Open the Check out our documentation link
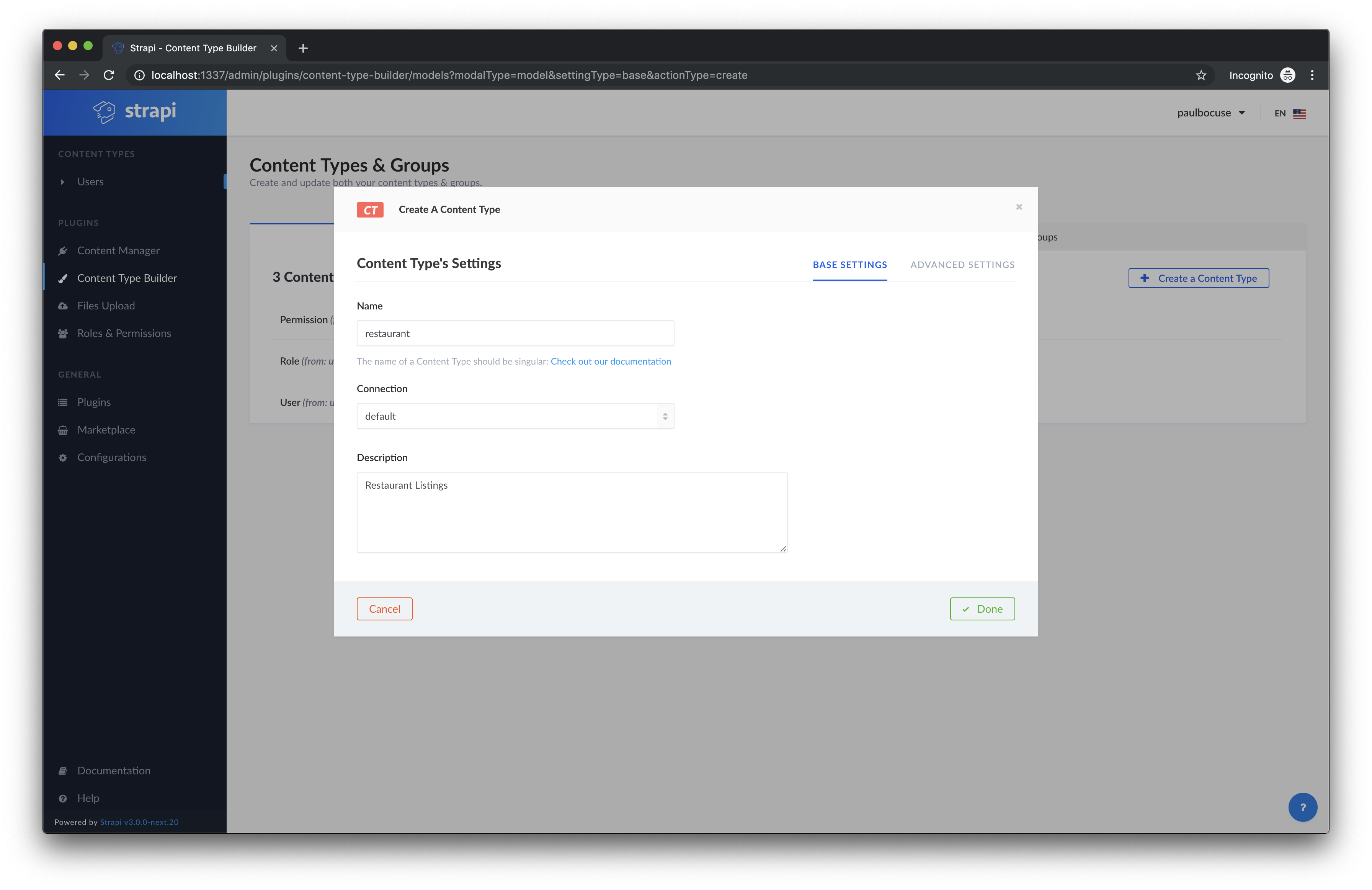 pyautogui.click(x=611, y=361)
